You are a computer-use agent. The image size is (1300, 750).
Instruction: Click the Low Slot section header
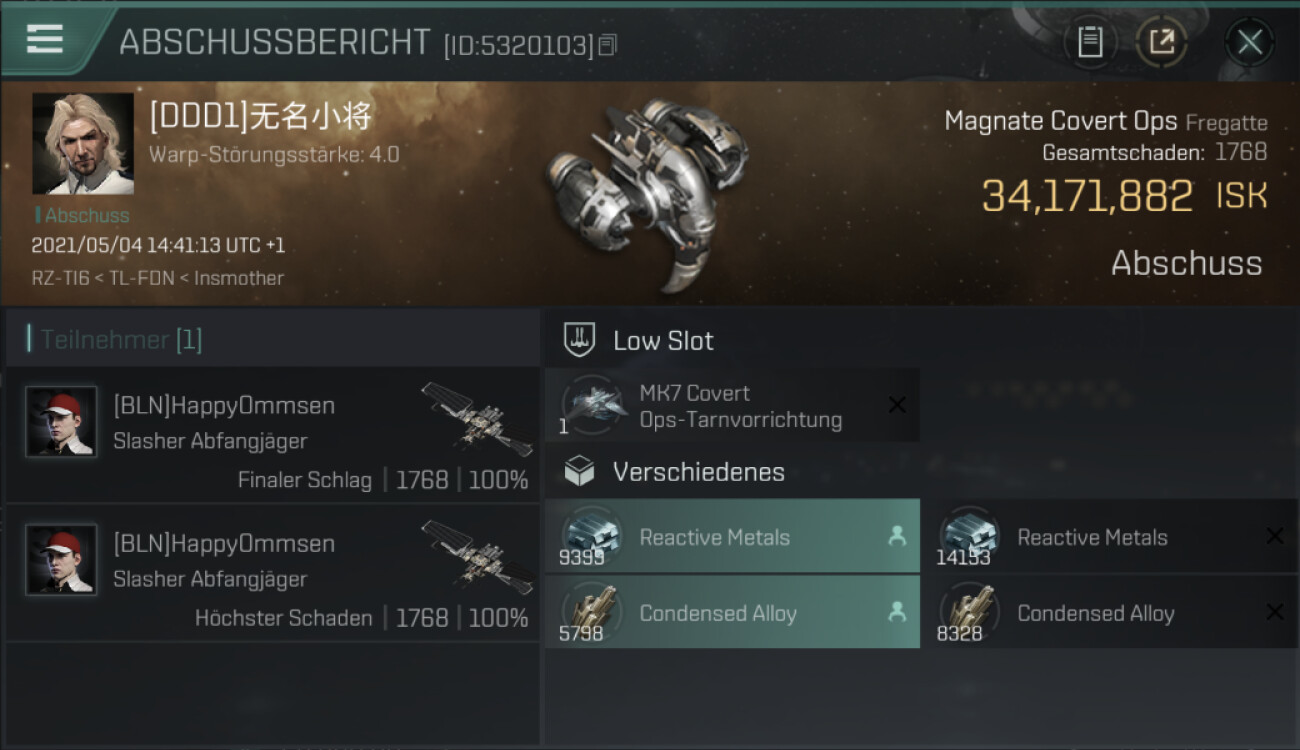click(x=639, y=340)
